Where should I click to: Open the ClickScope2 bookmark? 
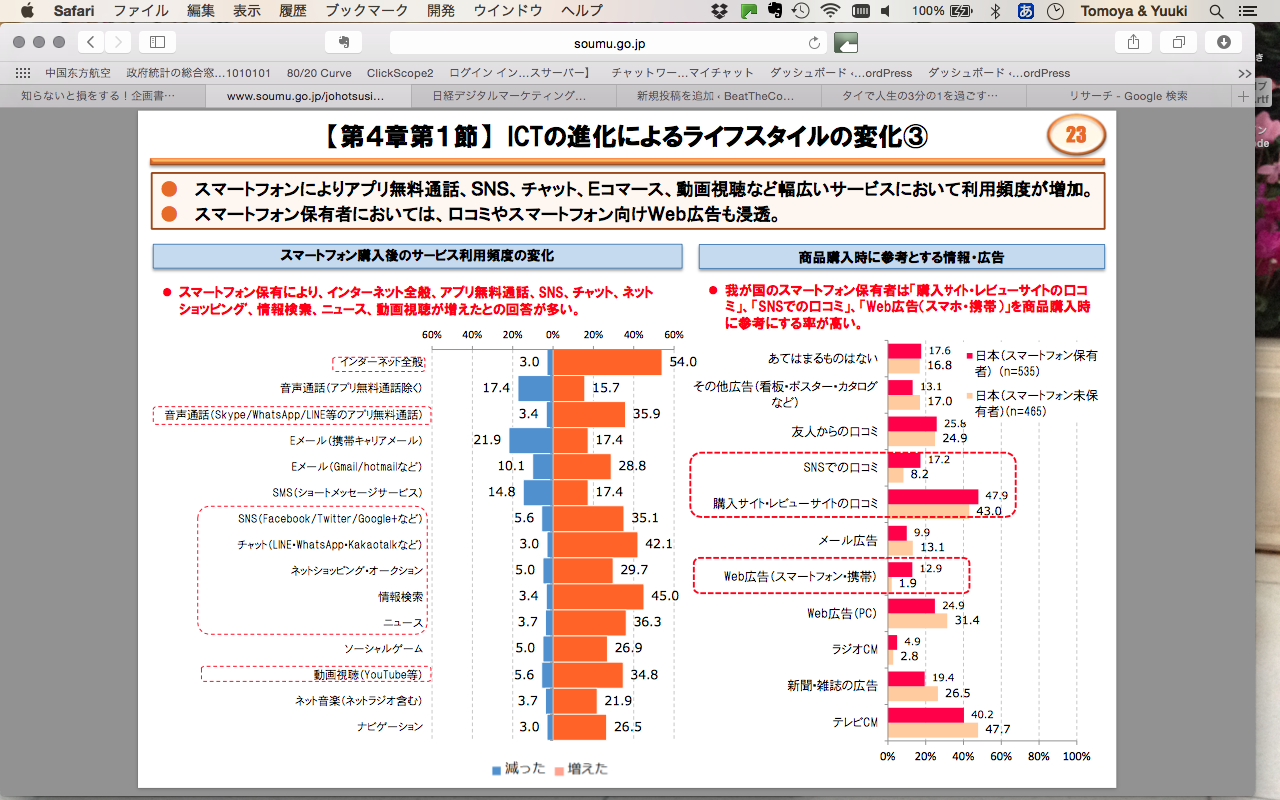pyautogui.click(x=400, y=73)
